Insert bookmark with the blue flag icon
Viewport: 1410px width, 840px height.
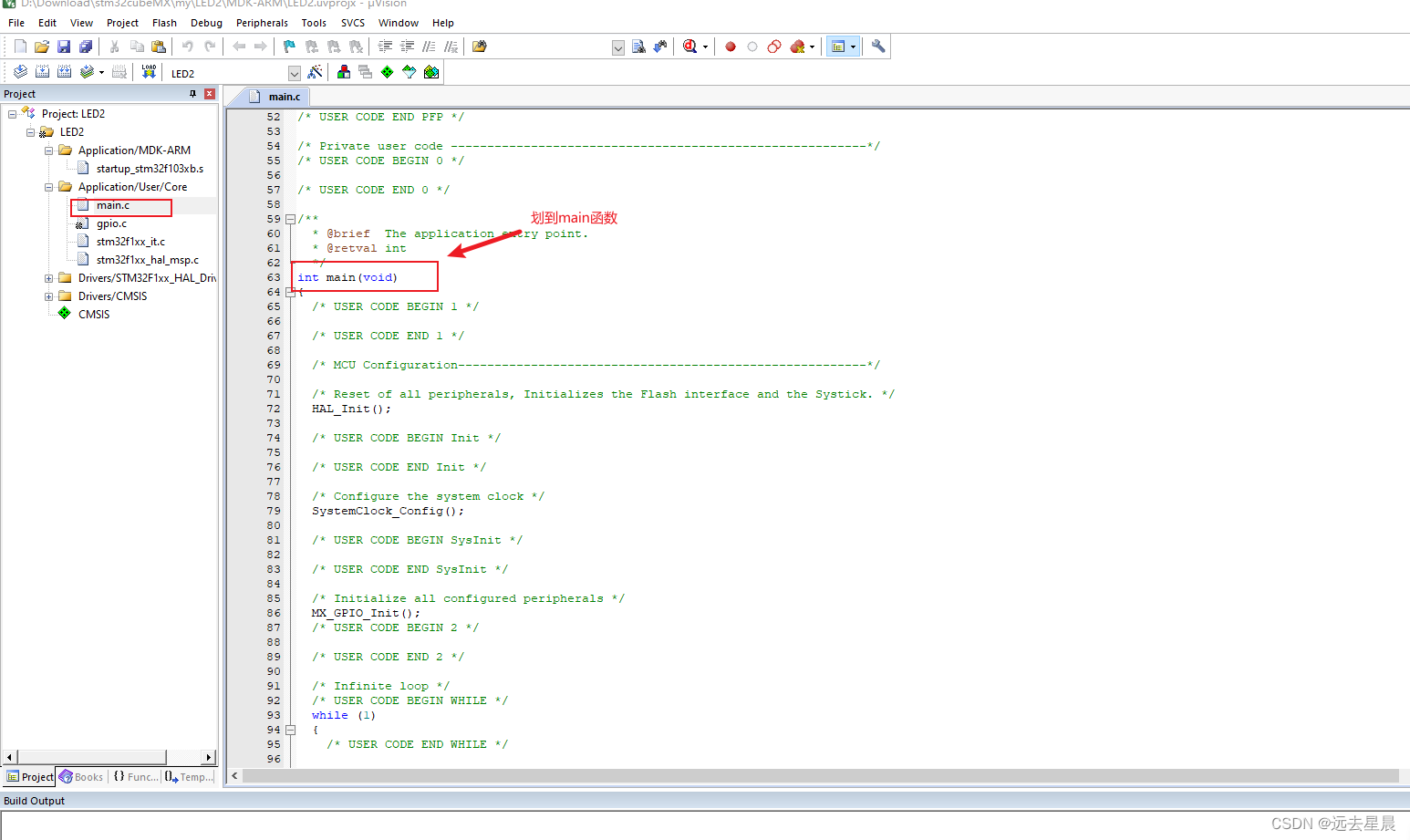(x=289, y=47)
